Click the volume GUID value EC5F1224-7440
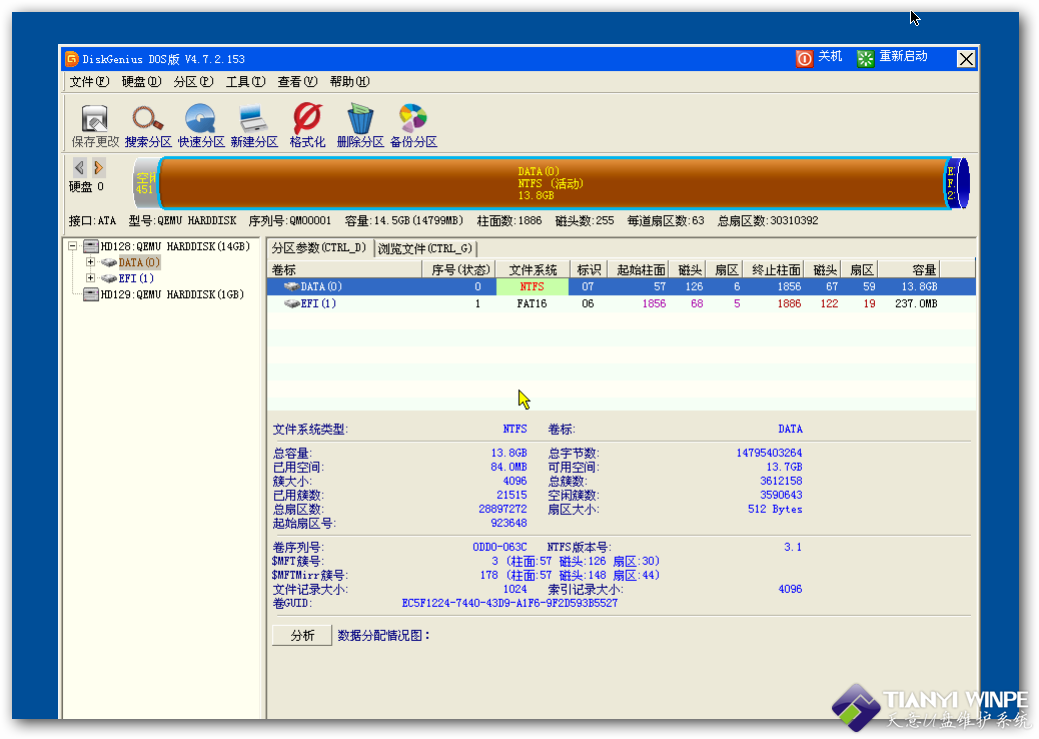 point(510,603)
